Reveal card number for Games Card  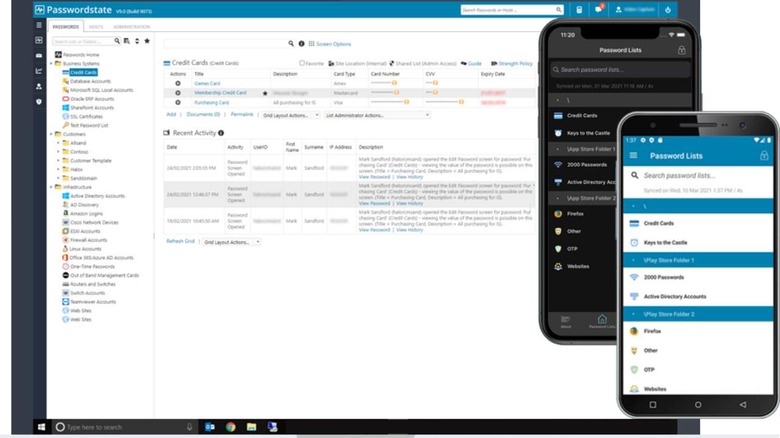coord(394,83)
